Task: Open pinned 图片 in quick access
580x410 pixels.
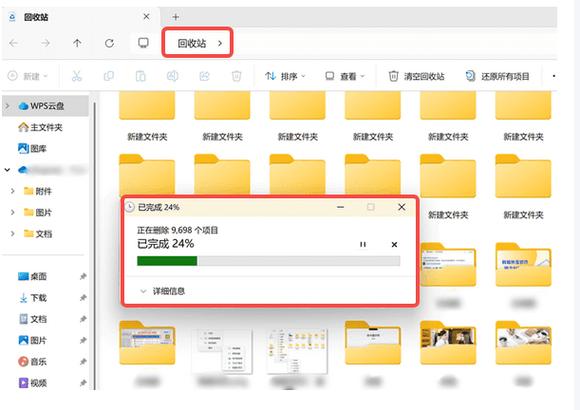Action: (33, 340)
